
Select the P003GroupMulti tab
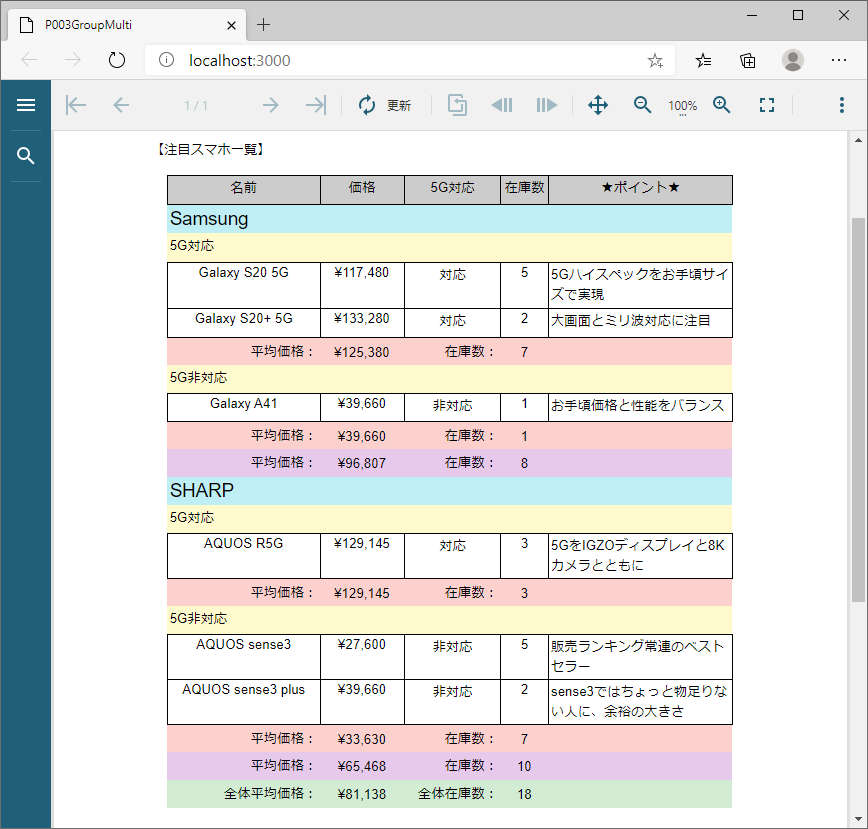[x=126, y=25]
